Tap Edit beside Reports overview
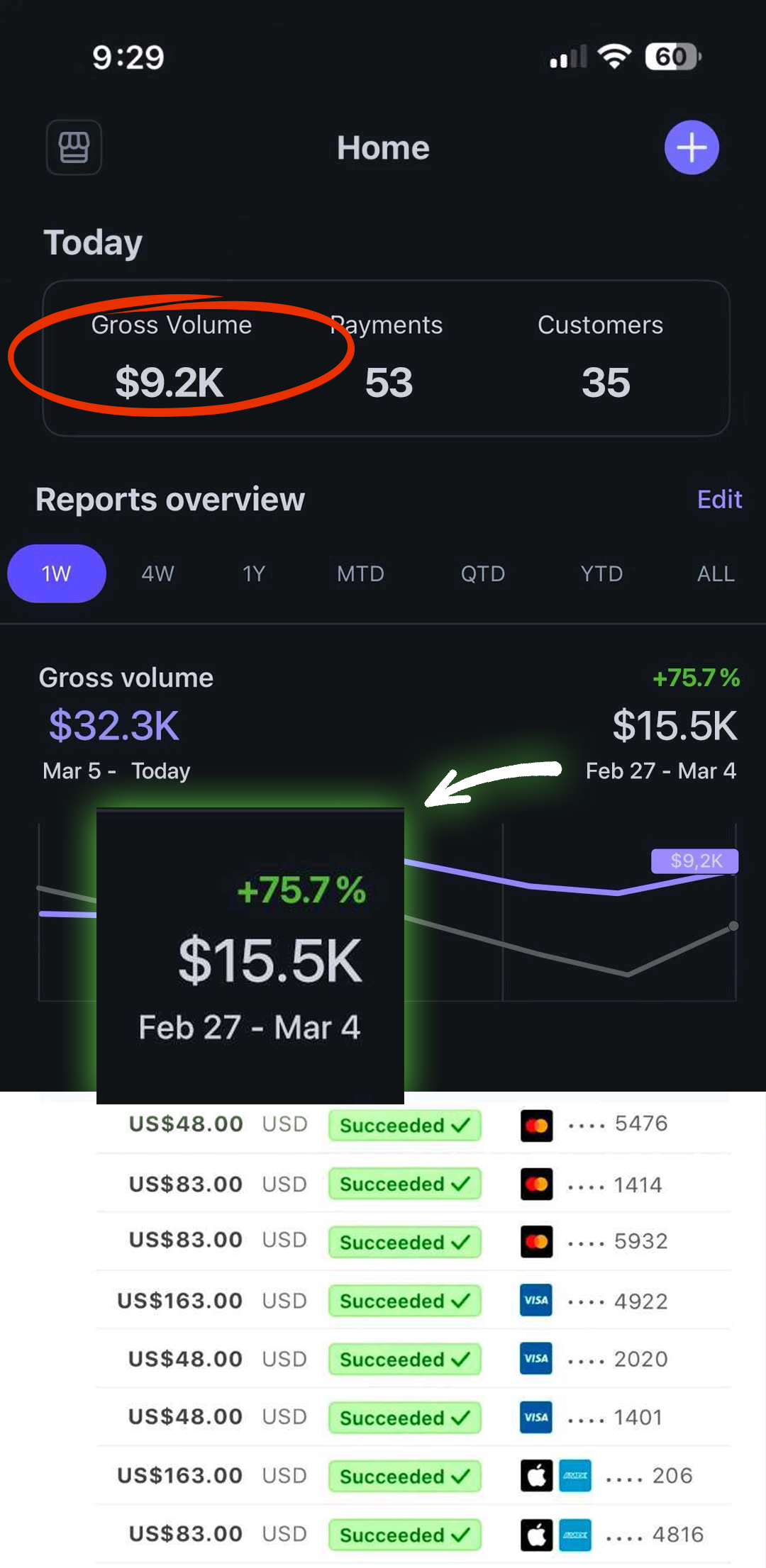Screen dimensions: 766x1568 click(719, 500)
